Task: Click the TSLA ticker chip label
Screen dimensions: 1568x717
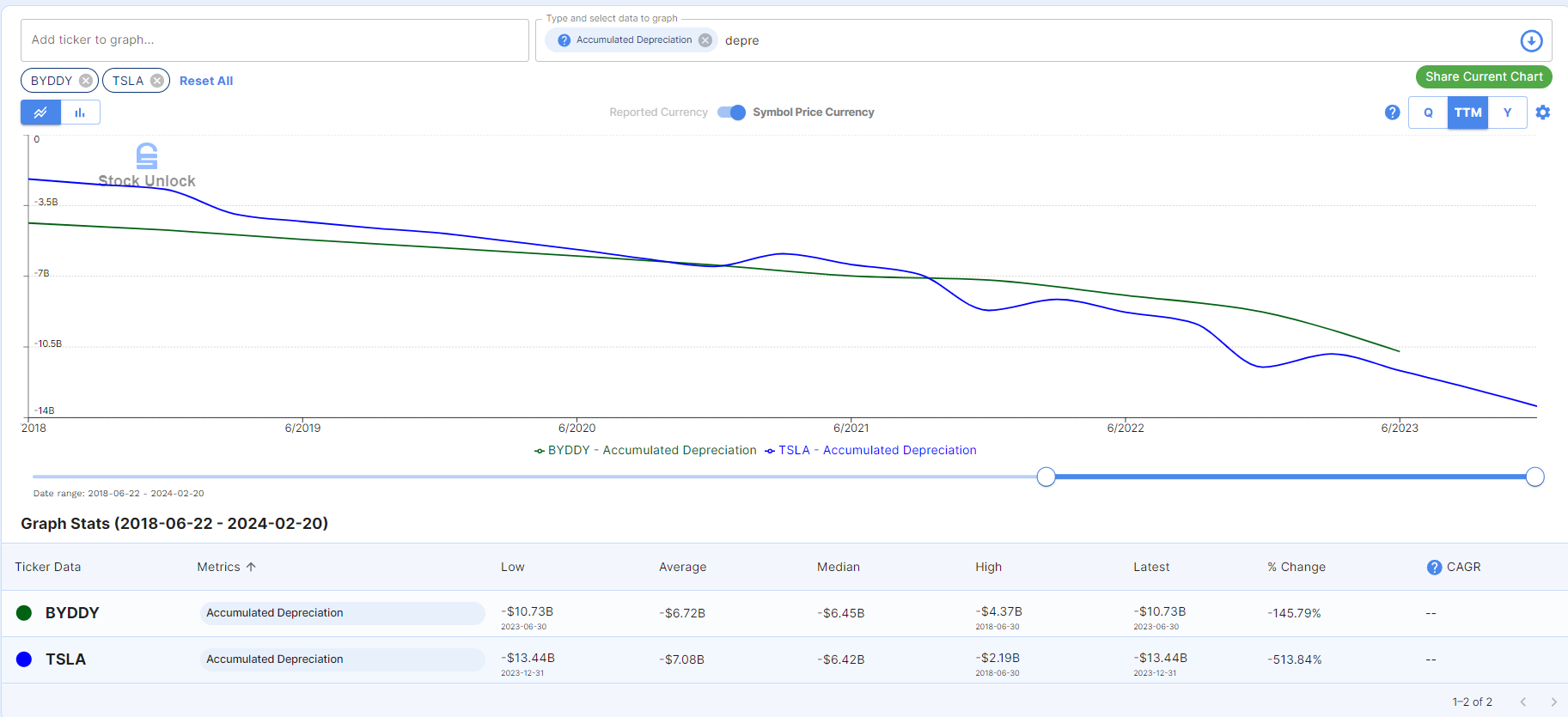Action: point(128,81)
